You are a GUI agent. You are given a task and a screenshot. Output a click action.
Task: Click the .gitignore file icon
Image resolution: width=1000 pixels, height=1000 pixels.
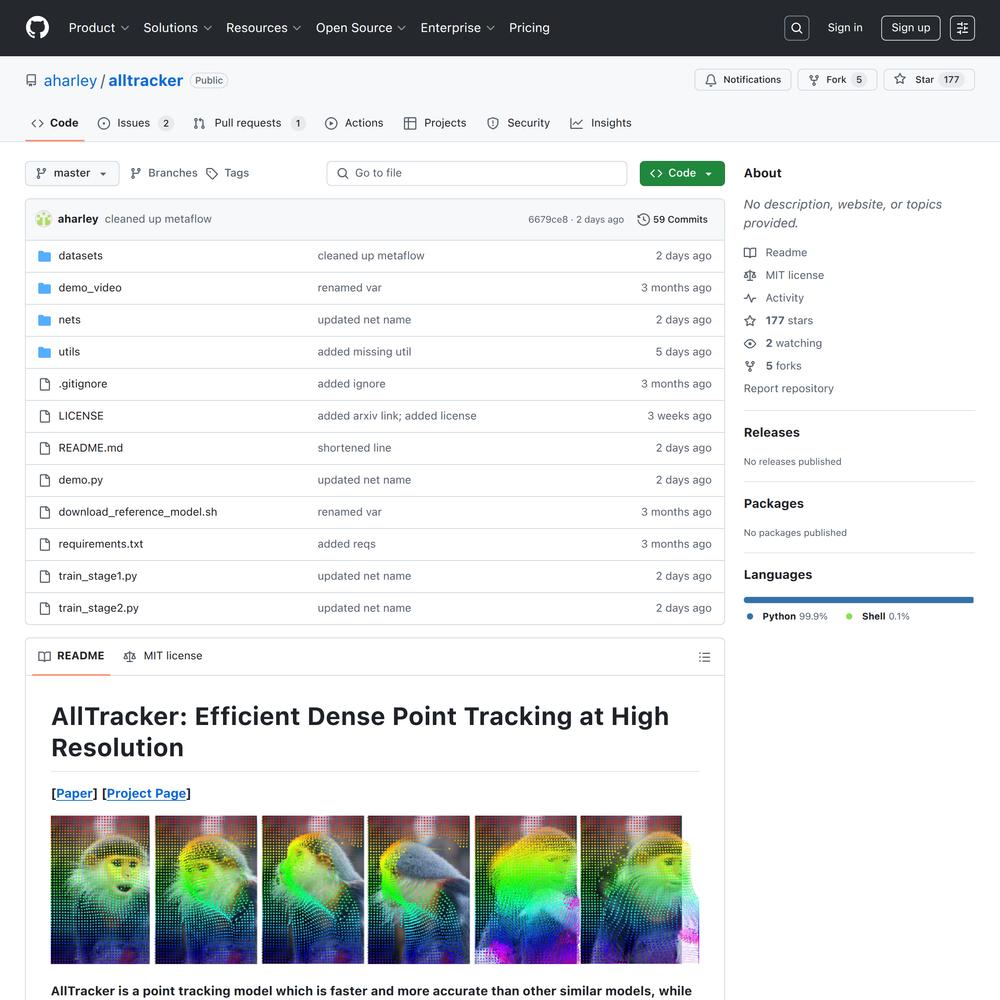[45, 384]
